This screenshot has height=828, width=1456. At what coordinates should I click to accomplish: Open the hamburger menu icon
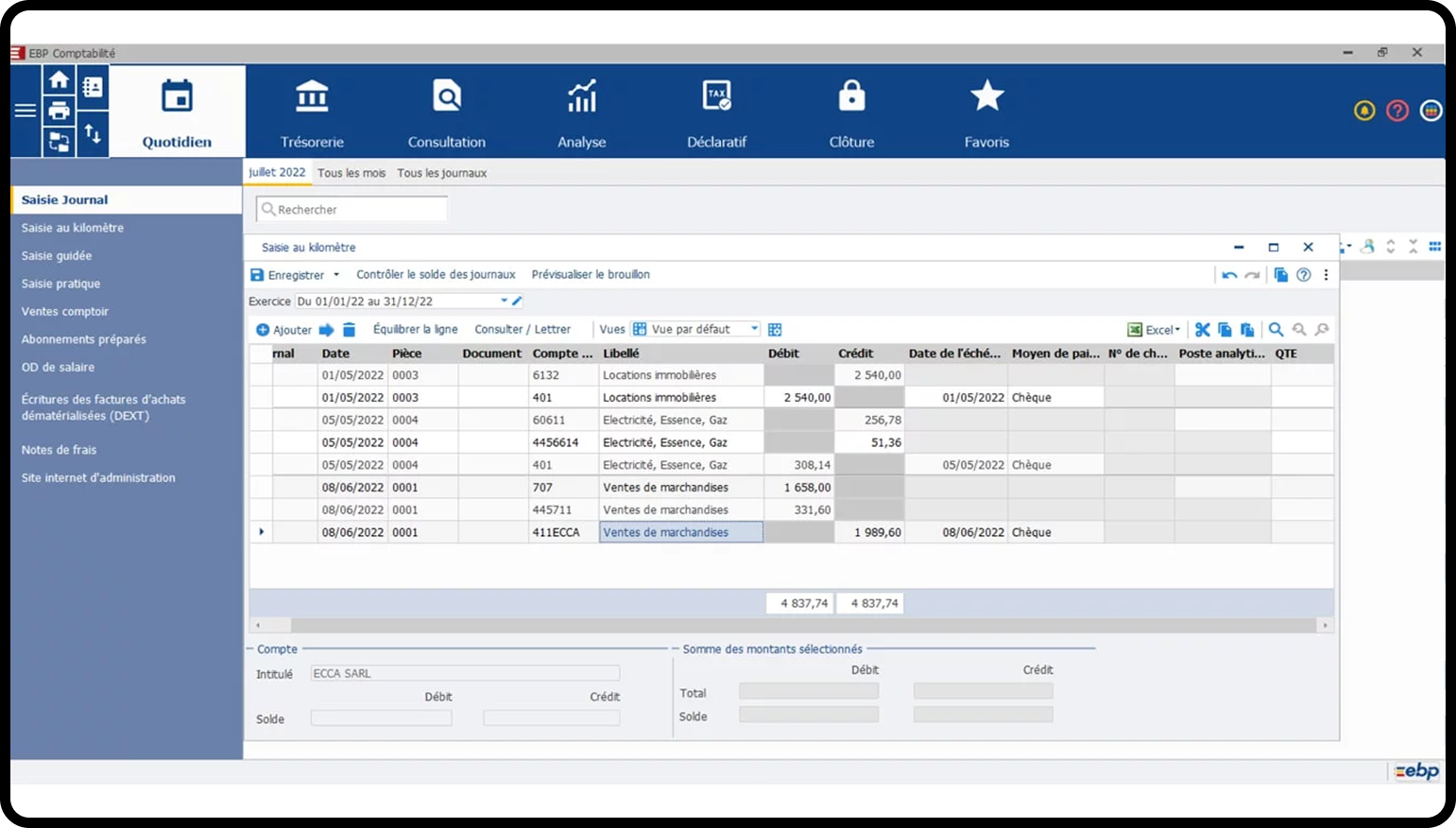pos(26,111)
